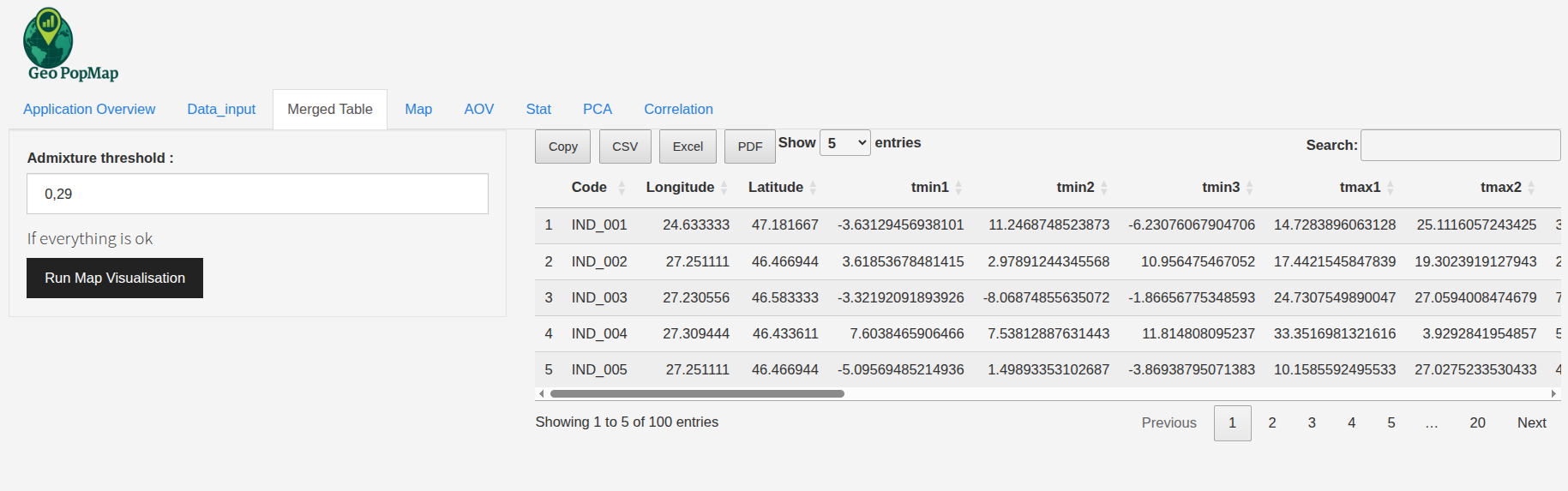Viewport: 1568px width, 491px height.
Task: Sort table by tmax2 column arrows
Action: pyautogui.click(x=1531, y=188)
